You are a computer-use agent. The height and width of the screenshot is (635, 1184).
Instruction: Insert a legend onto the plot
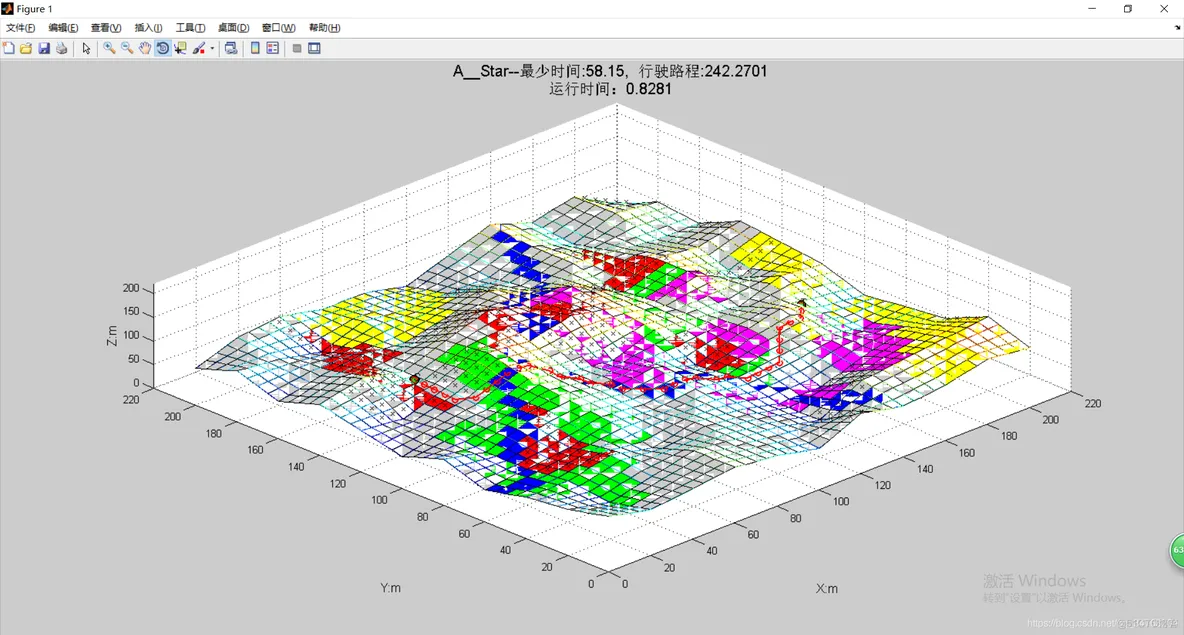[274, 47]
